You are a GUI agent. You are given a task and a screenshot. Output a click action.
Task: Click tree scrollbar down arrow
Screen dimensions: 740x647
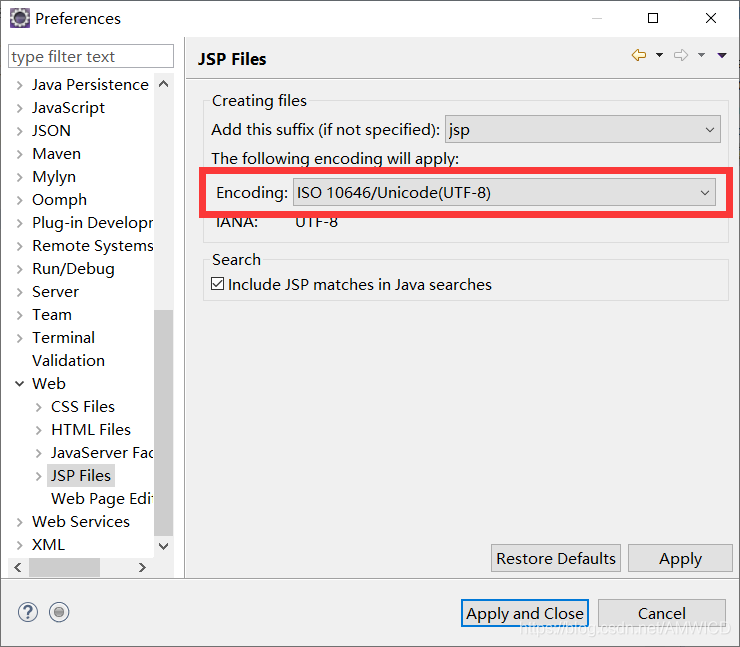[164, 546]
